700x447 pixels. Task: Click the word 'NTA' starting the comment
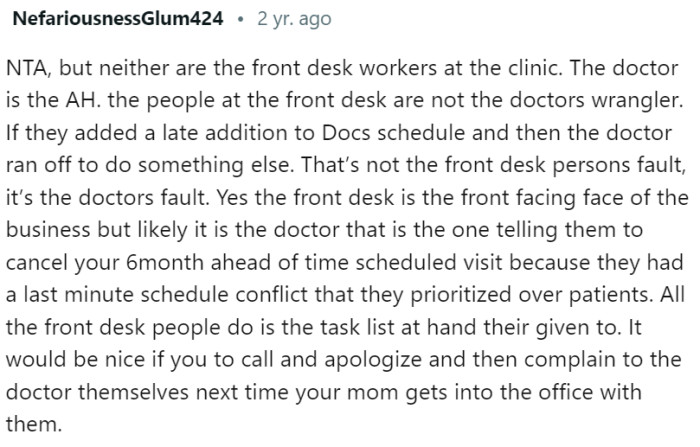[x=26, y=68]
